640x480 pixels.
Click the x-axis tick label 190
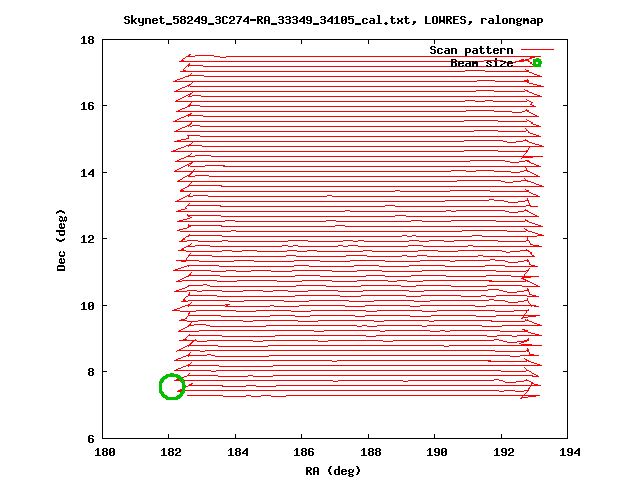point(437,452)
